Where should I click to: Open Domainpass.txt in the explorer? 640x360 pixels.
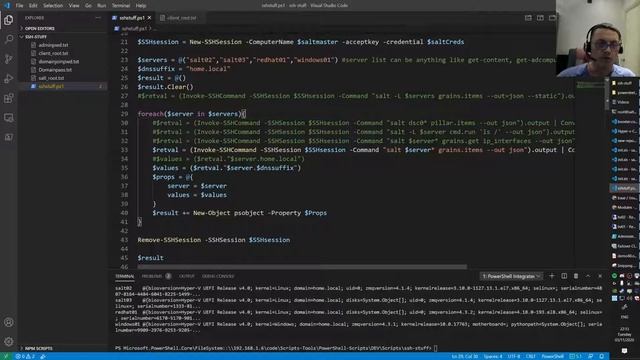click(55, 70)
